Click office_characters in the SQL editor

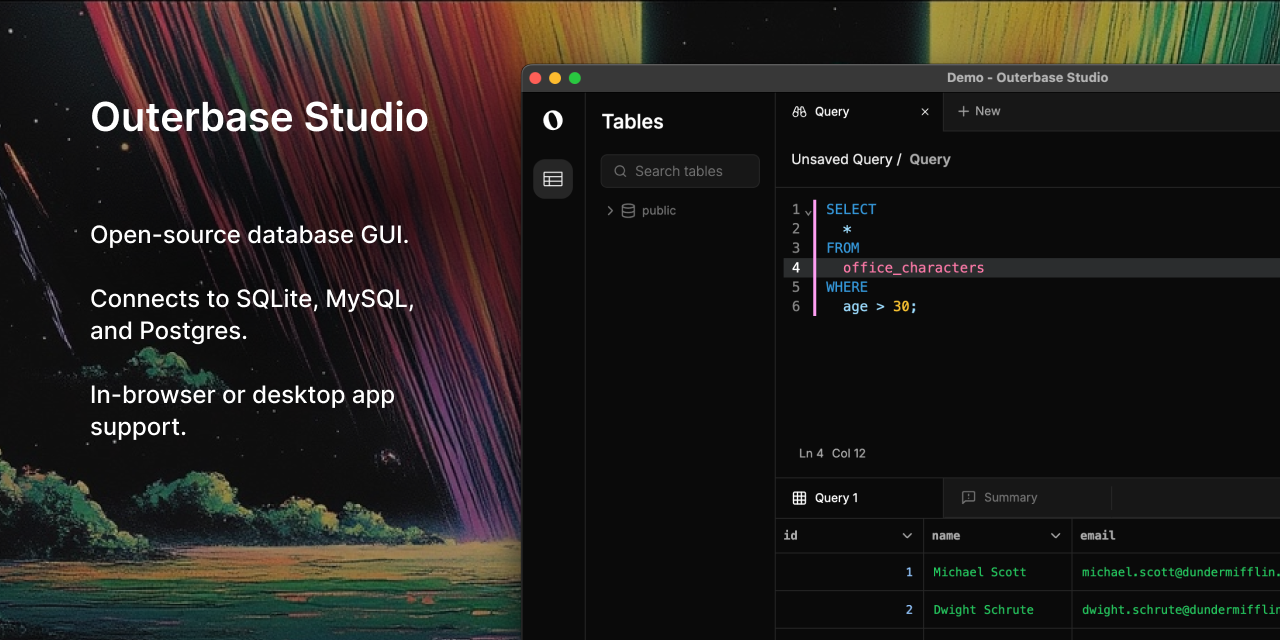[x=913, y=268]
